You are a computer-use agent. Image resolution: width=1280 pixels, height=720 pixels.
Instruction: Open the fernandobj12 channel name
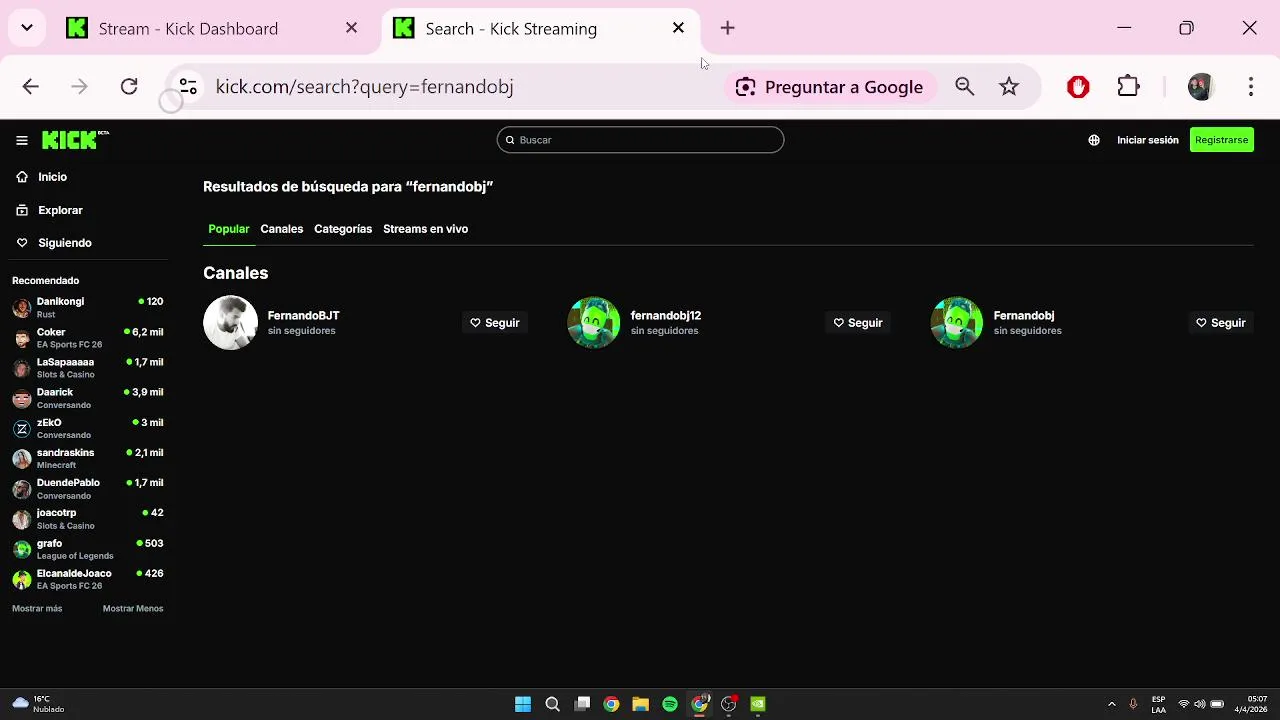click(x=666, y=315)
